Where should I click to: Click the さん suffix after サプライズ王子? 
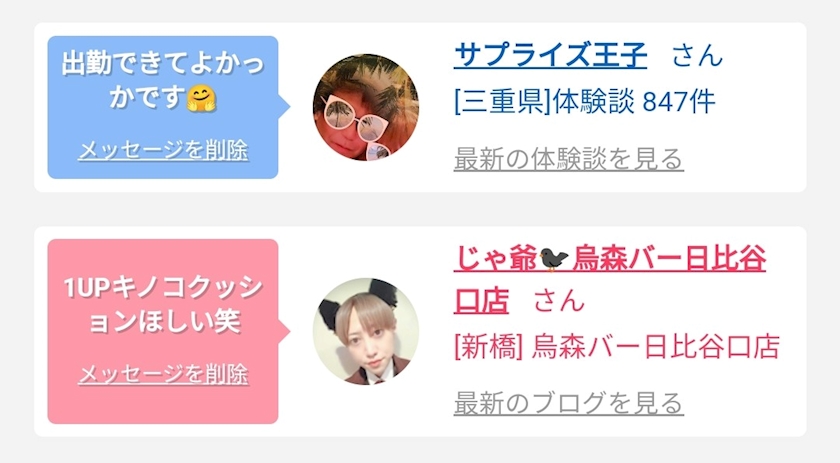(697, 55)
